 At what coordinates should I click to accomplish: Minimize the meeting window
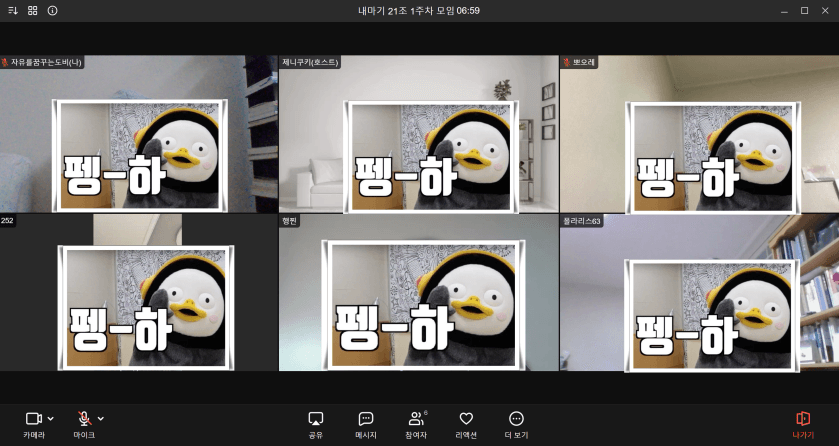pos(784,11)
